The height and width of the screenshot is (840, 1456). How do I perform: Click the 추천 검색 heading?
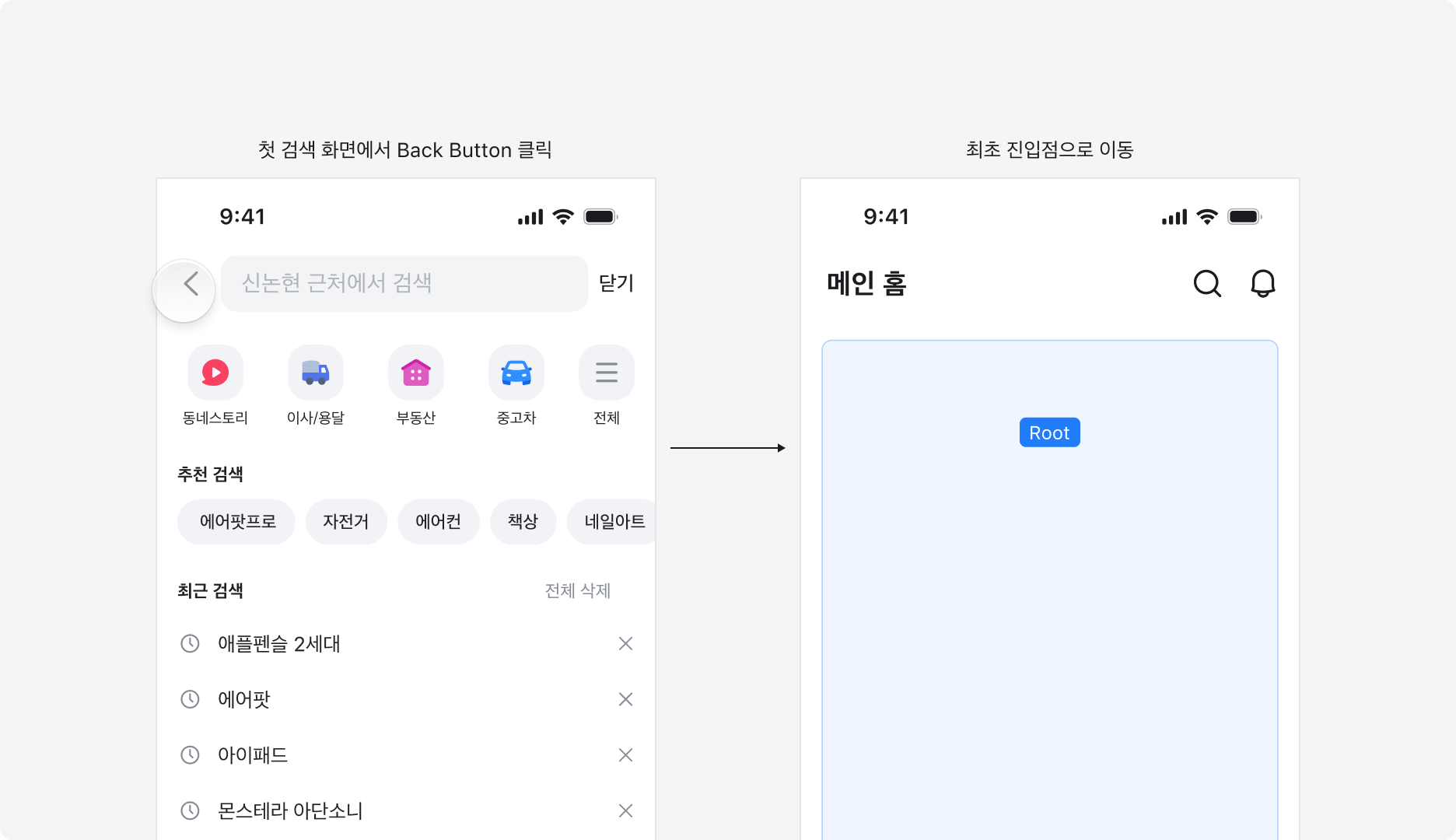tap(210, 474)
